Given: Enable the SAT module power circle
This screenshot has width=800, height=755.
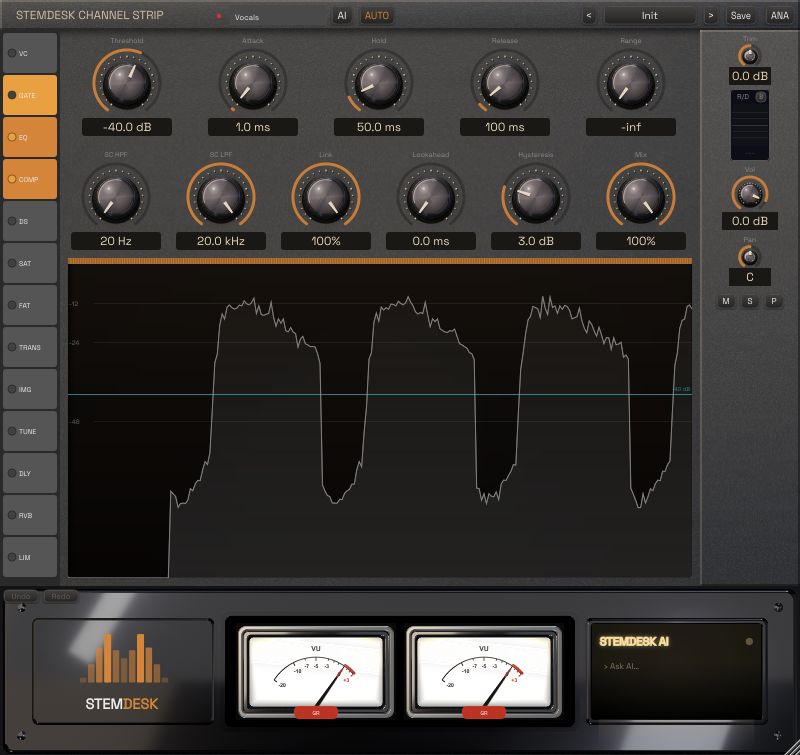Looking at the screenshot, I should [x=12, y=263].
